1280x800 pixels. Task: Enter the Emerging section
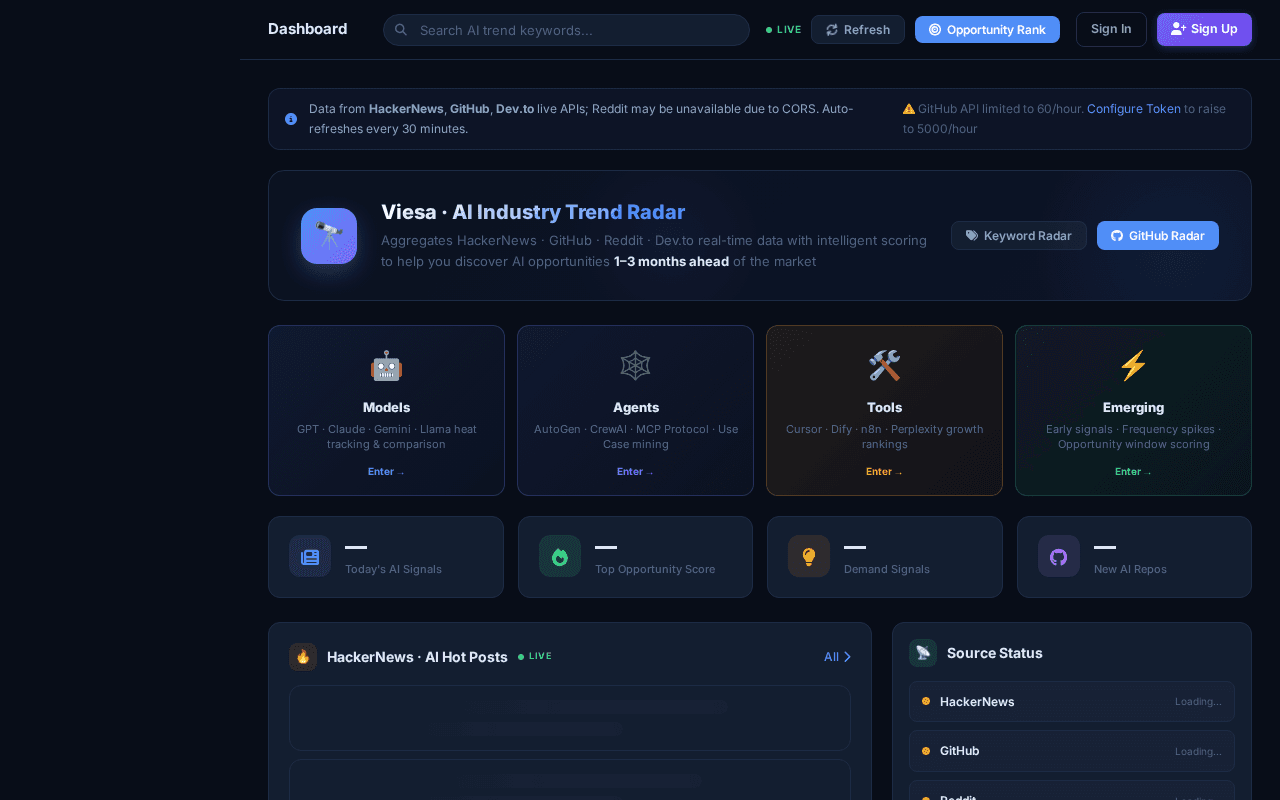click(1133, 472)
